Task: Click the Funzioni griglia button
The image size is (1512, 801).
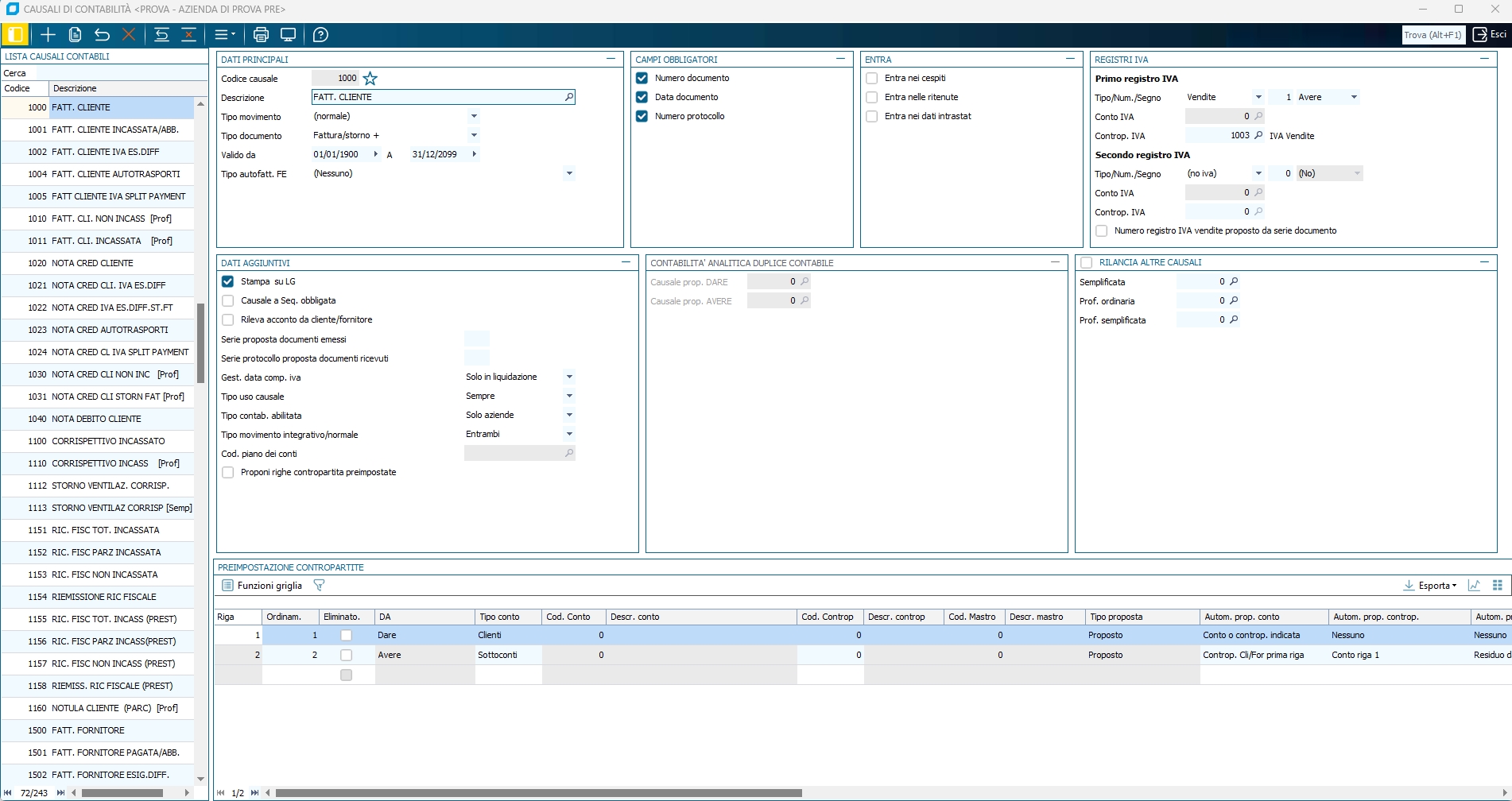Action: (262, 586)
